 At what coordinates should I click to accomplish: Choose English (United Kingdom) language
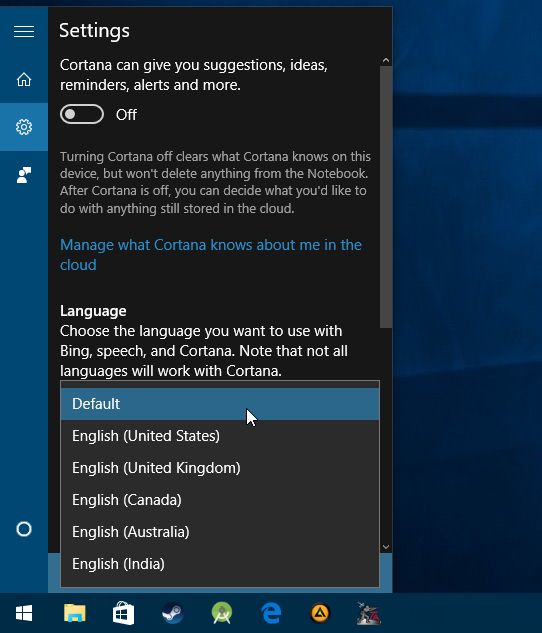pyautogui.click(x=220, y=468)
